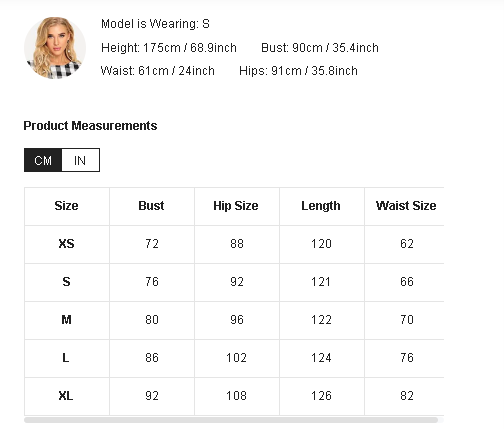
Task: Select the Hip Size column header
Action: click(x=236, y=206)
